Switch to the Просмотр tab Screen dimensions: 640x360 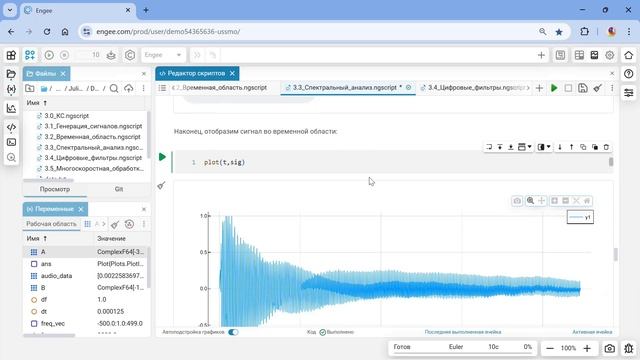[x=55, y=189]
